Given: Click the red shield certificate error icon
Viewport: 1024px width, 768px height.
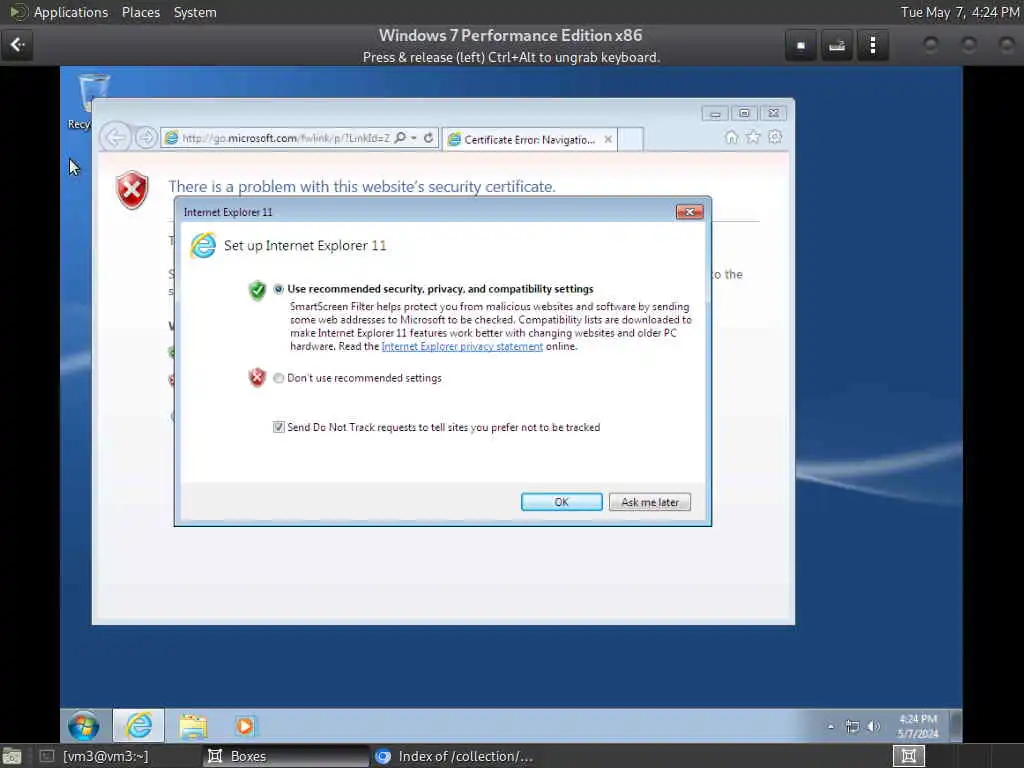Looking at the screenshot, I should coord(132,190).
